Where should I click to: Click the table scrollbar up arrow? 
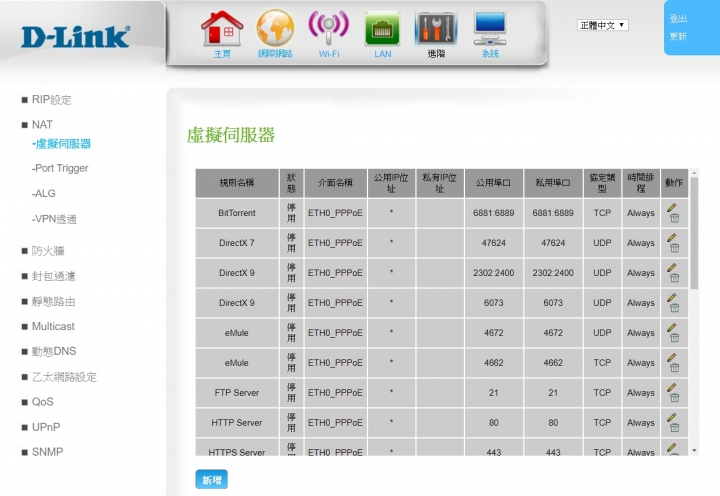point(694,173)
